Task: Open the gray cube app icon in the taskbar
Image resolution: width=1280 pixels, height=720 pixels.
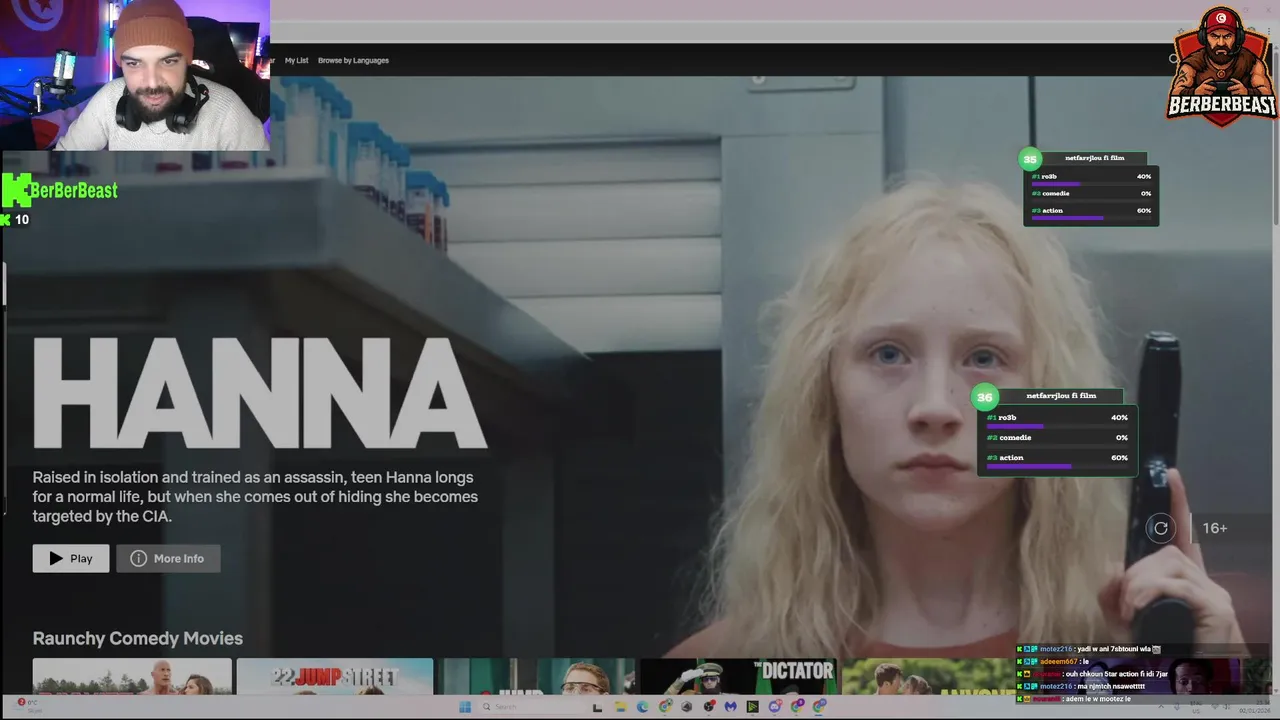Action: click(687, 707)
